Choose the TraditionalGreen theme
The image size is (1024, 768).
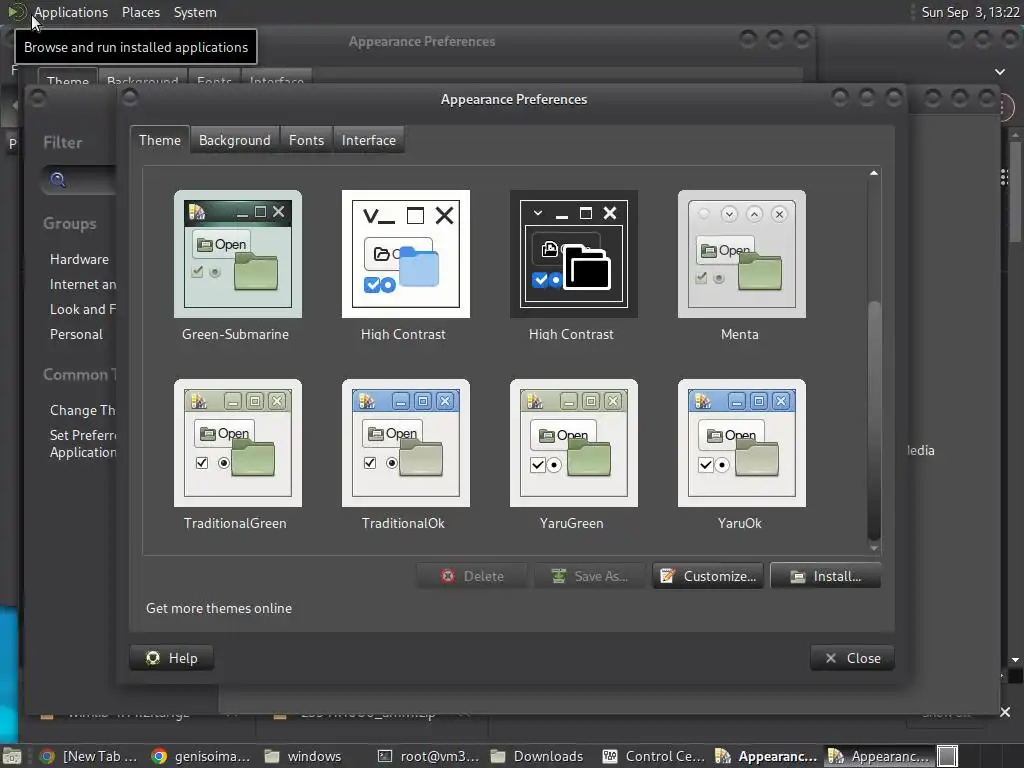pos(238,443)
